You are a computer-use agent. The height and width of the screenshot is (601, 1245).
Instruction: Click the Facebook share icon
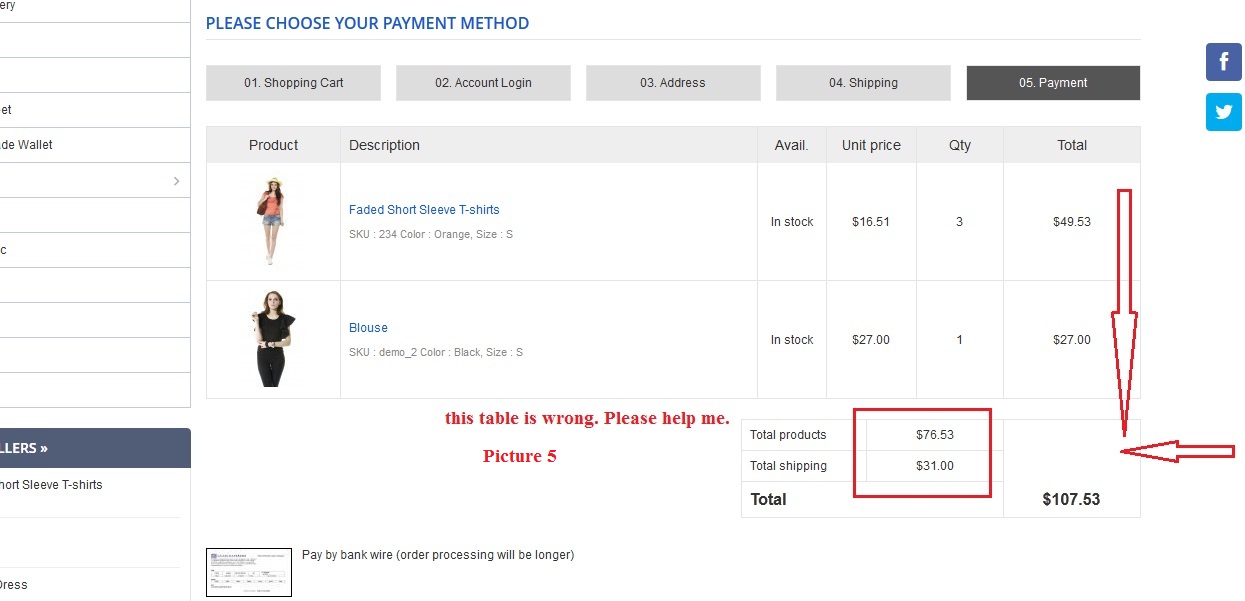tap(1223, 62)
